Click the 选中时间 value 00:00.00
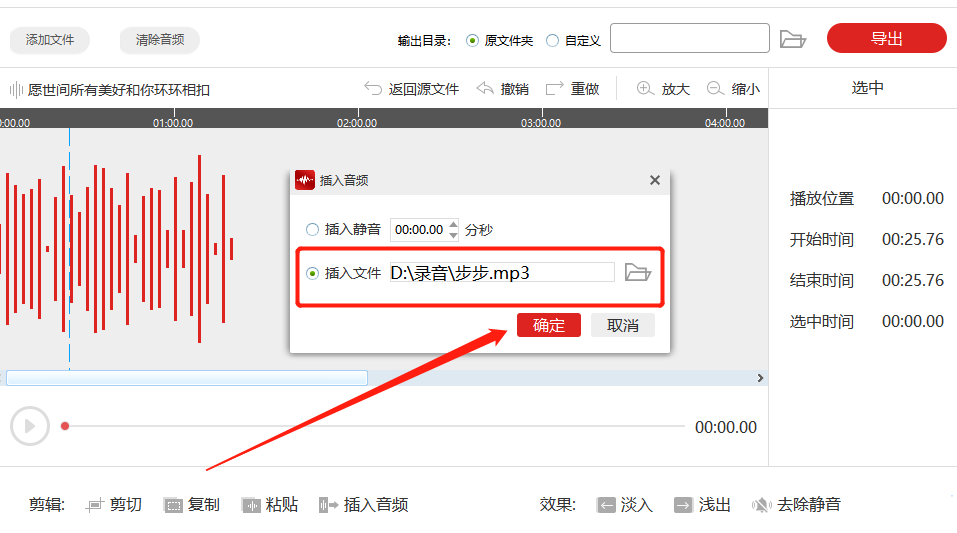Screen dimensions: 957x533 912,321
